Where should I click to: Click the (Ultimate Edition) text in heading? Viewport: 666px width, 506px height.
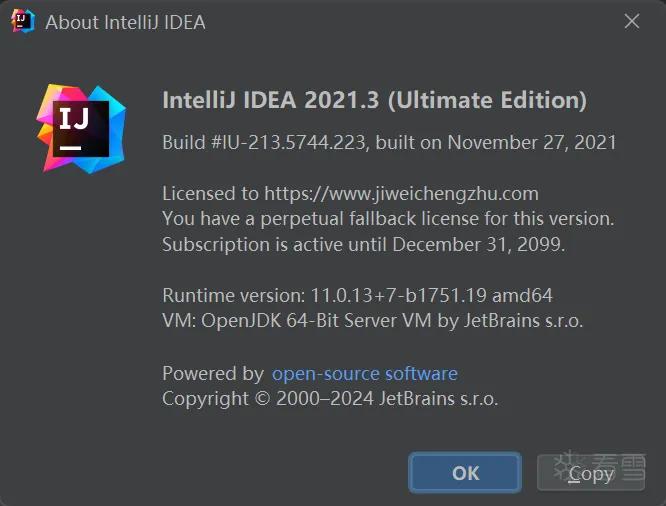487,100
